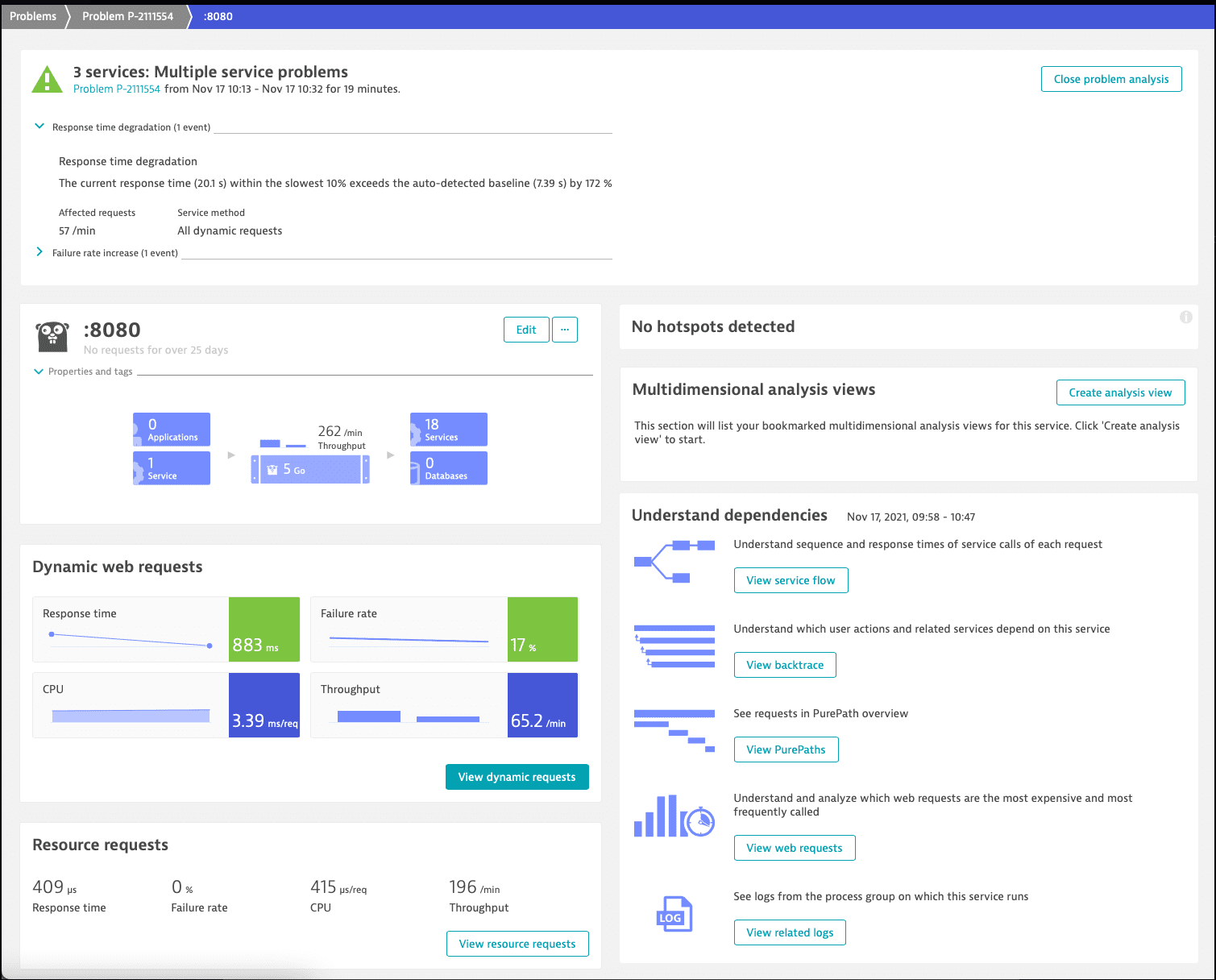Click the PurePath waterfall icon
This screenshot has width=1216, height=980.
(x=674, y=731)
